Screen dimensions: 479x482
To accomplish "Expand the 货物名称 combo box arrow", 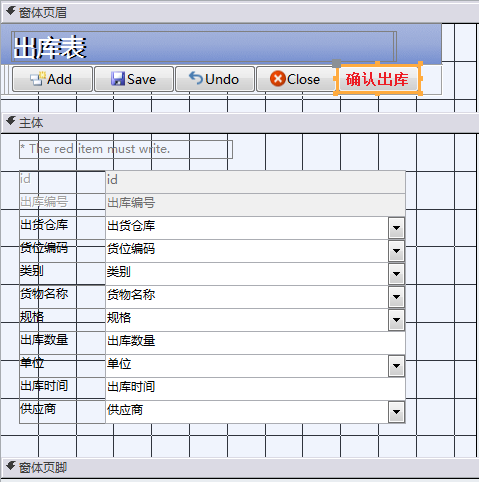I will pyautogui.click(x=396, y=297).
